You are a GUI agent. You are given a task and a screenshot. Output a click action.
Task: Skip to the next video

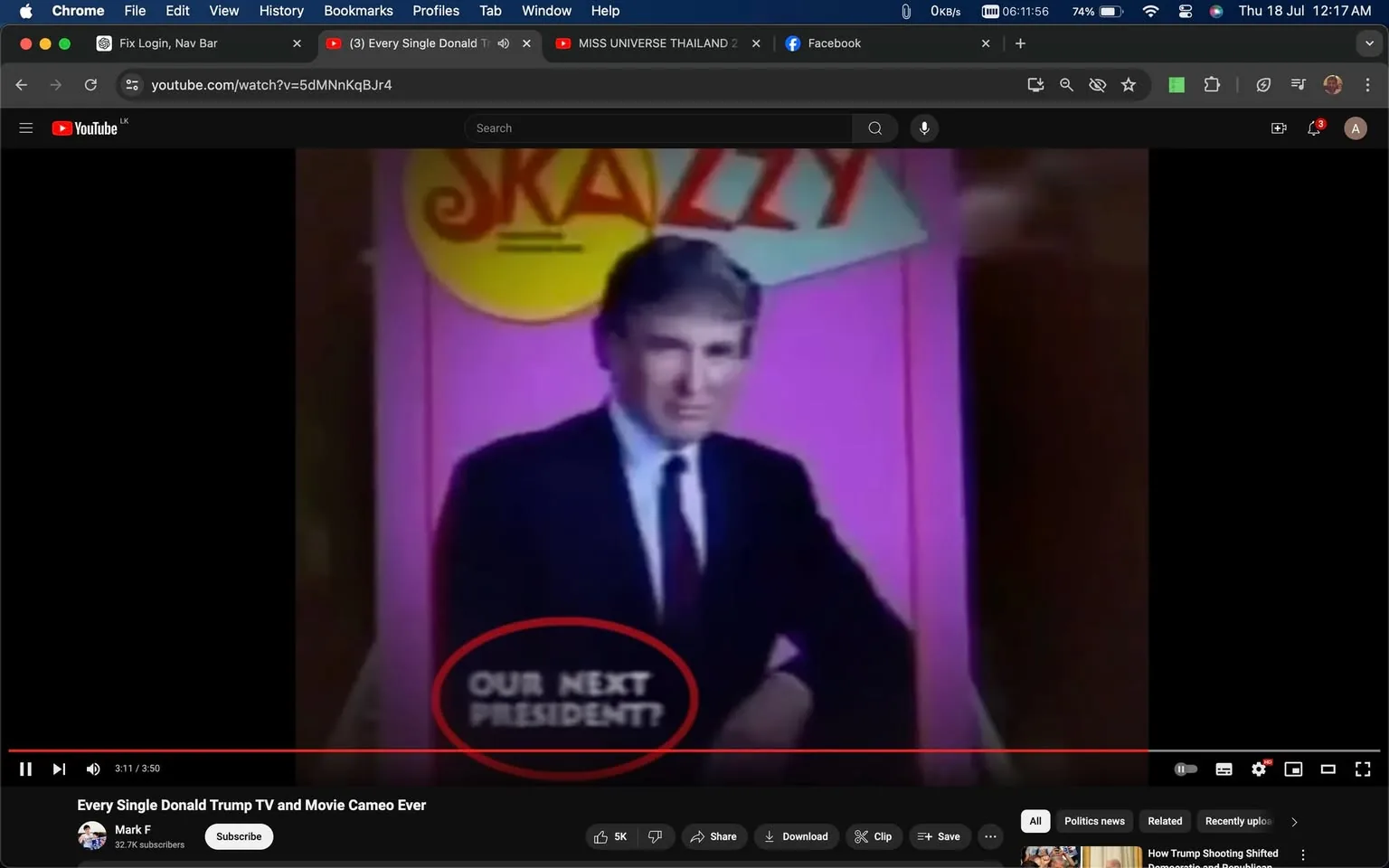(x=59, y=769)
